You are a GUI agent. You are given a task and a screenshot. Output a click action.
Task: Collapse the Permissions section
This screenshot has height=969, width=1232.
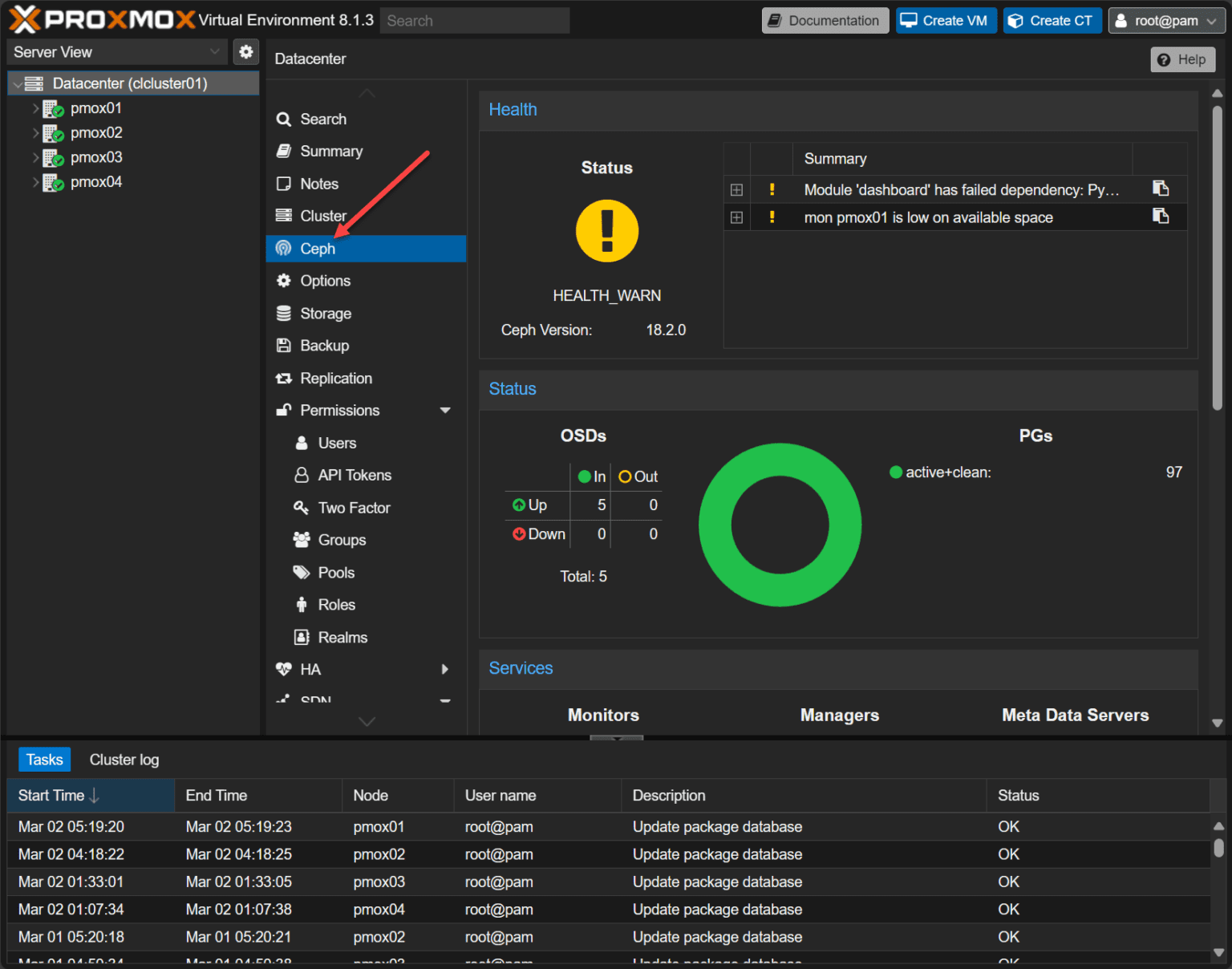point(446,410)
